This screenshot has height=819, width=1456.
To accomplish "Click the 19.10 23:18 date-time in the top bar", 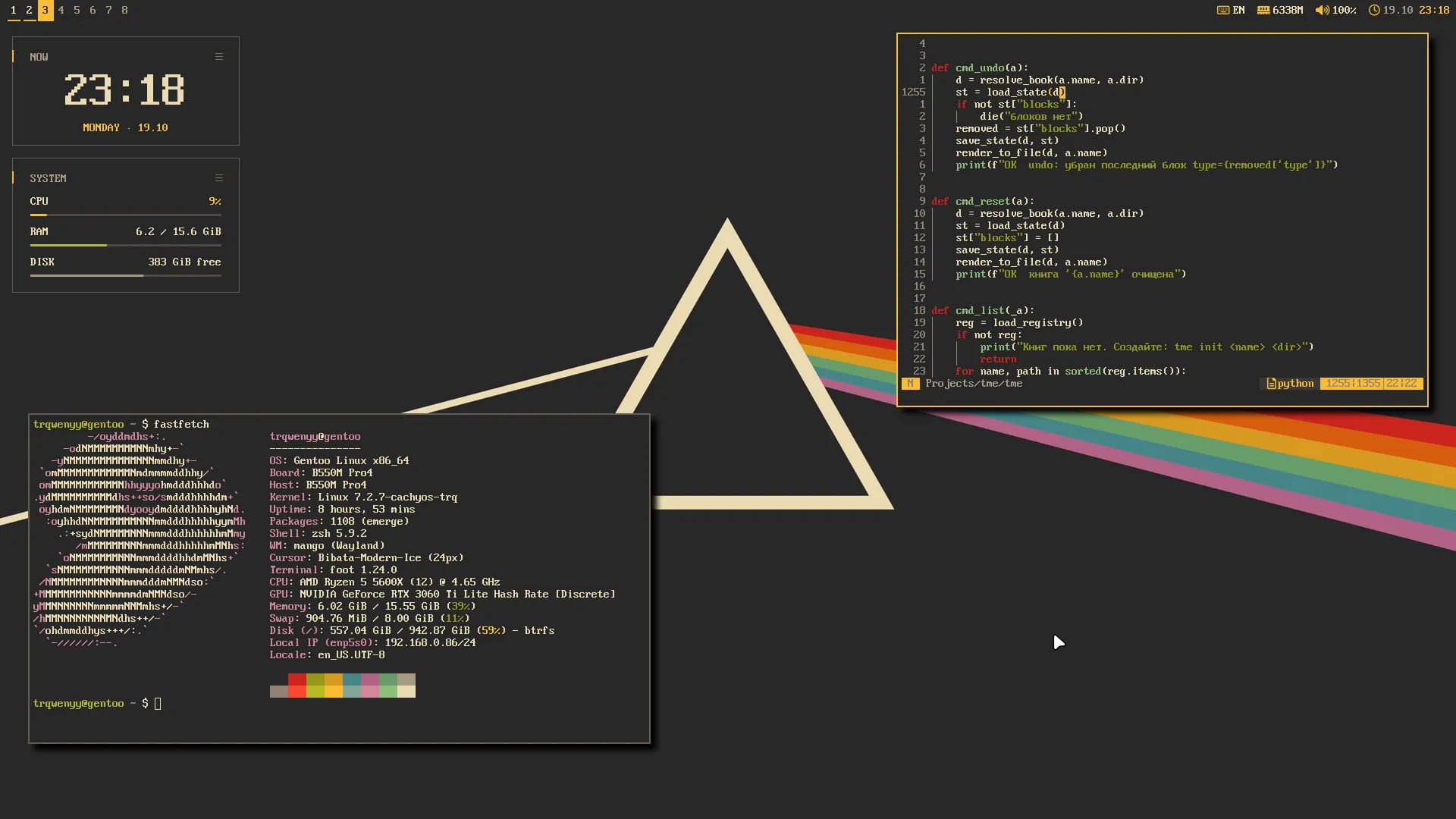I will 1416,10.
